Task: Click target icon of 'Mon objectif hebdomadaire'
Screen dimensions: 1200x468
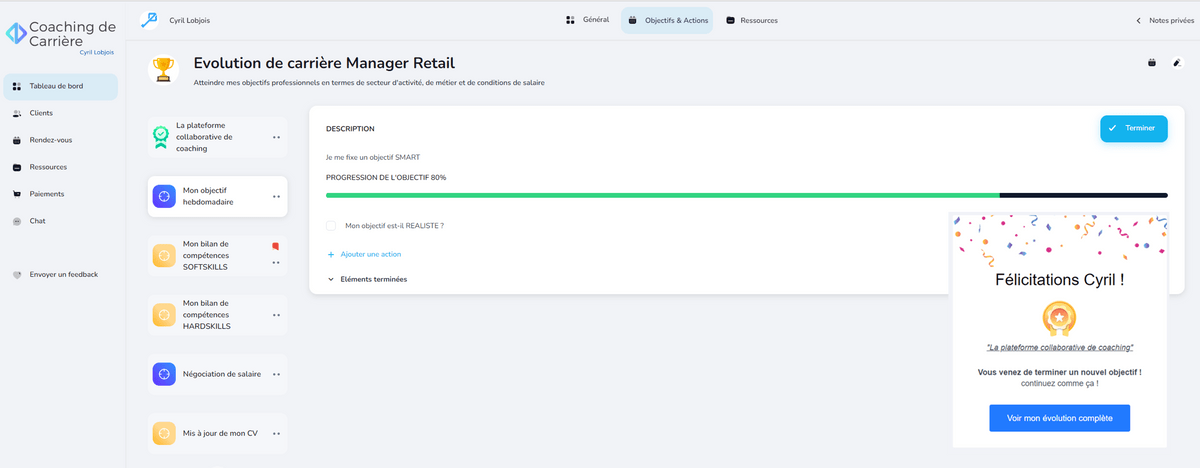Action: coord(164,196)
